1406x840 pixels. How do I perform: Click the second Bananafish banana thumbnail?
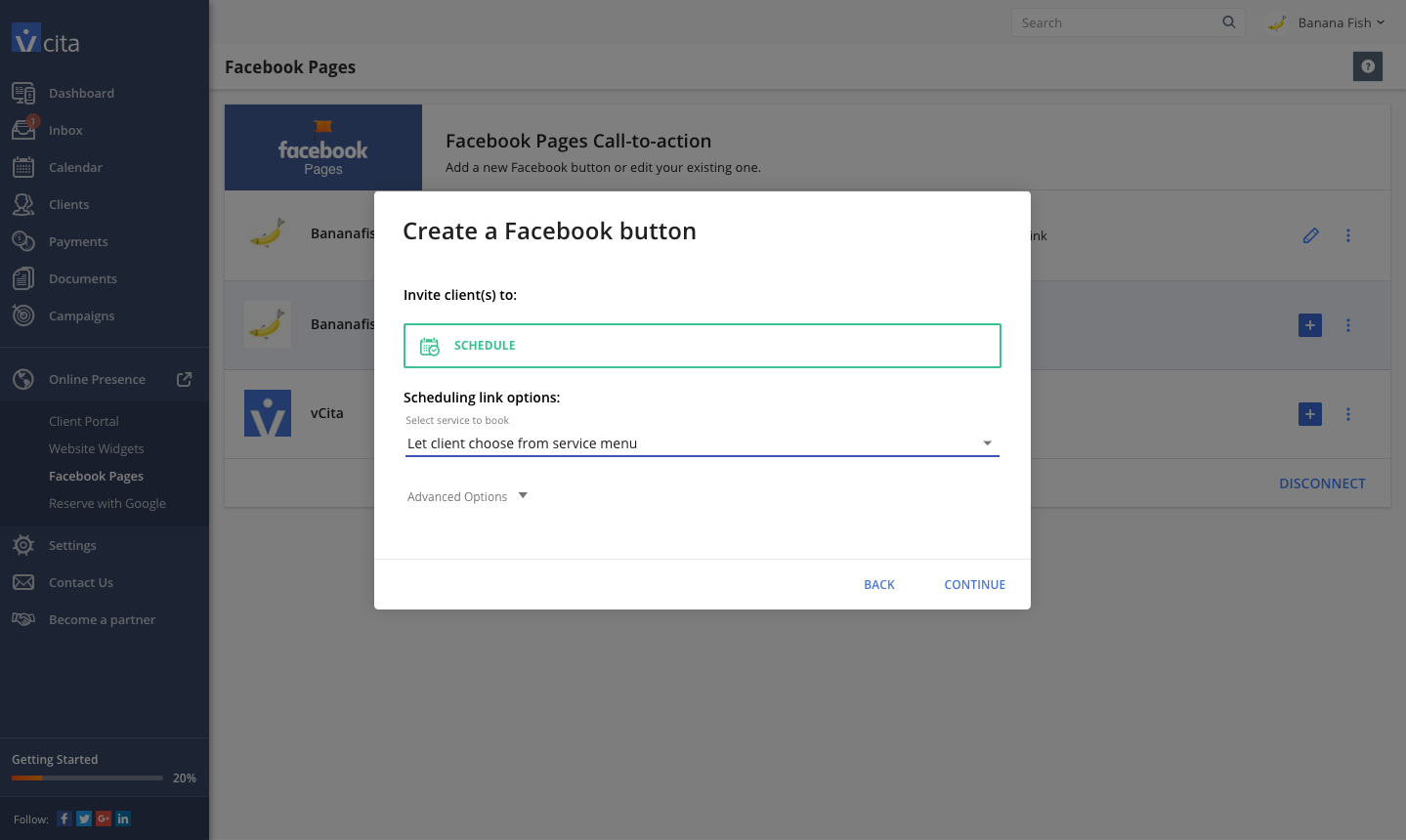tap(268, 324)
